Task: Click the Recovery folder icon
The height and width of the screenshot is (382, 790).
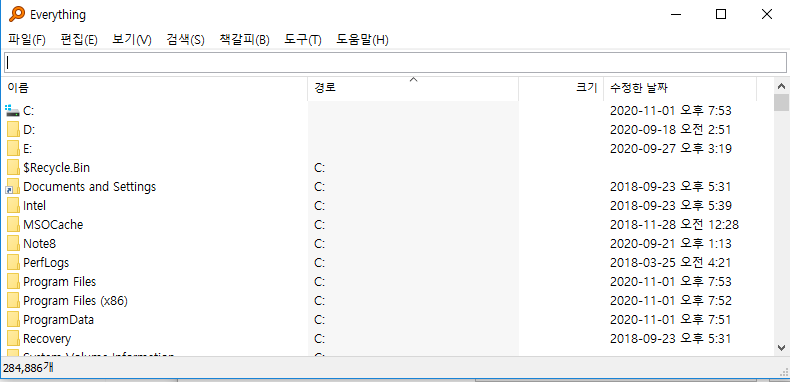Action: click(x=14, y=339)
